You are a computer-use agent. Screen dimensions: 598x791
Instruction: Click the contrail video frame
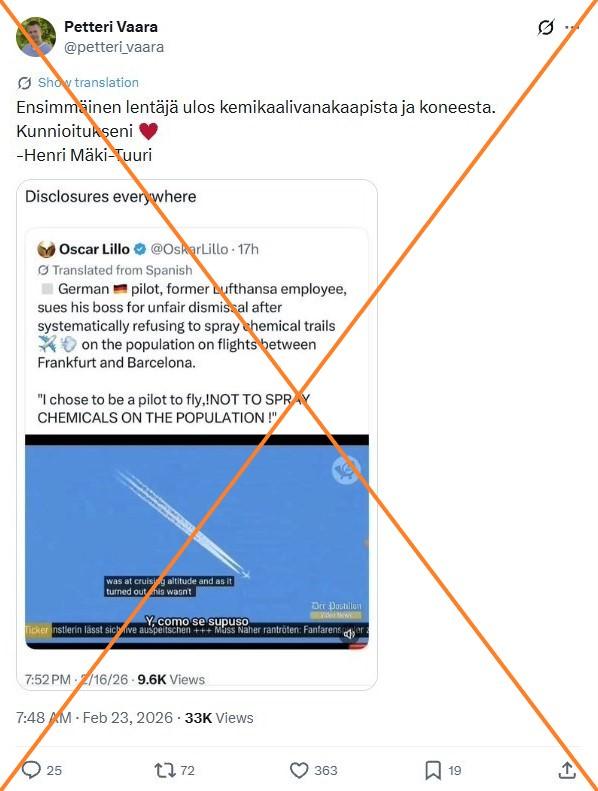click(197, 542)
